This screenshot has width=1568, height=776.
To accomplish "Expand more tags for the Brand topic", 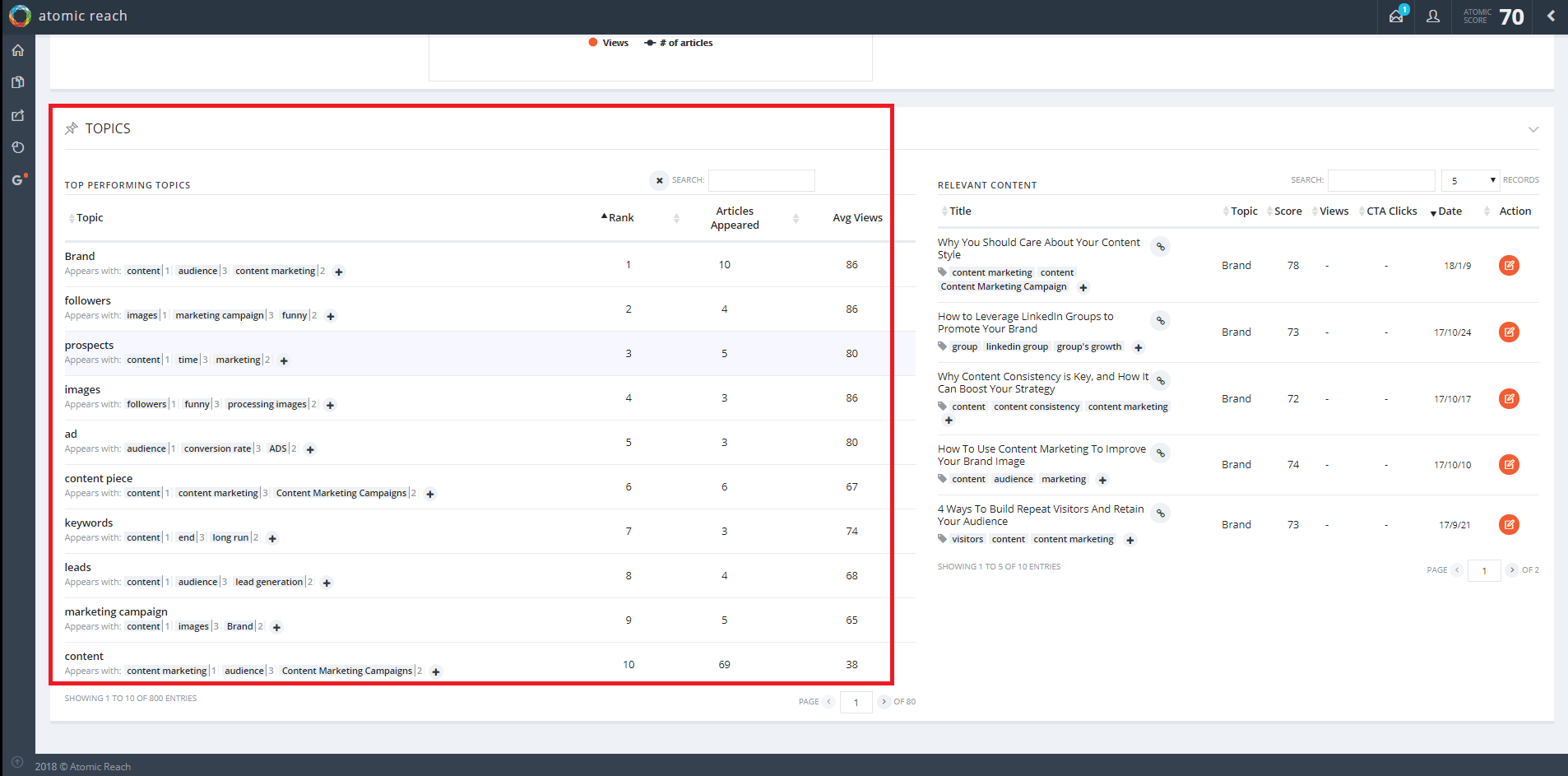I will [x=339, y=272].
